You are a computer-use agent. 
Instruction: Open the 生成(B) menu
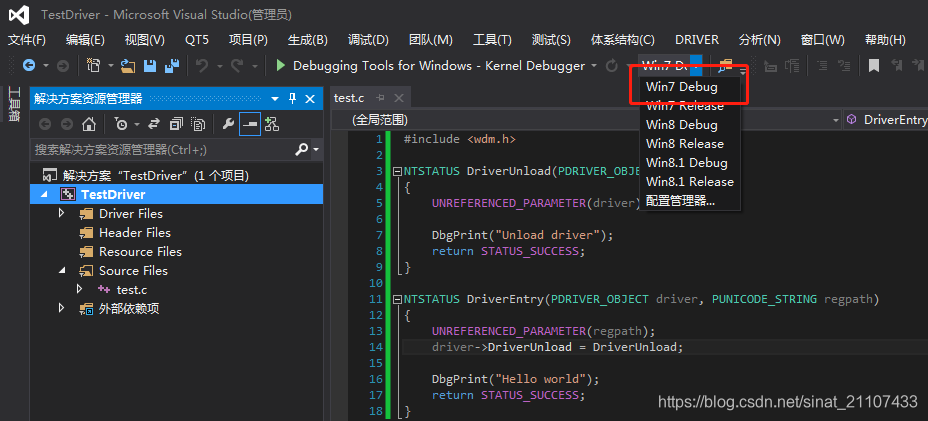[x=308, y=40]
